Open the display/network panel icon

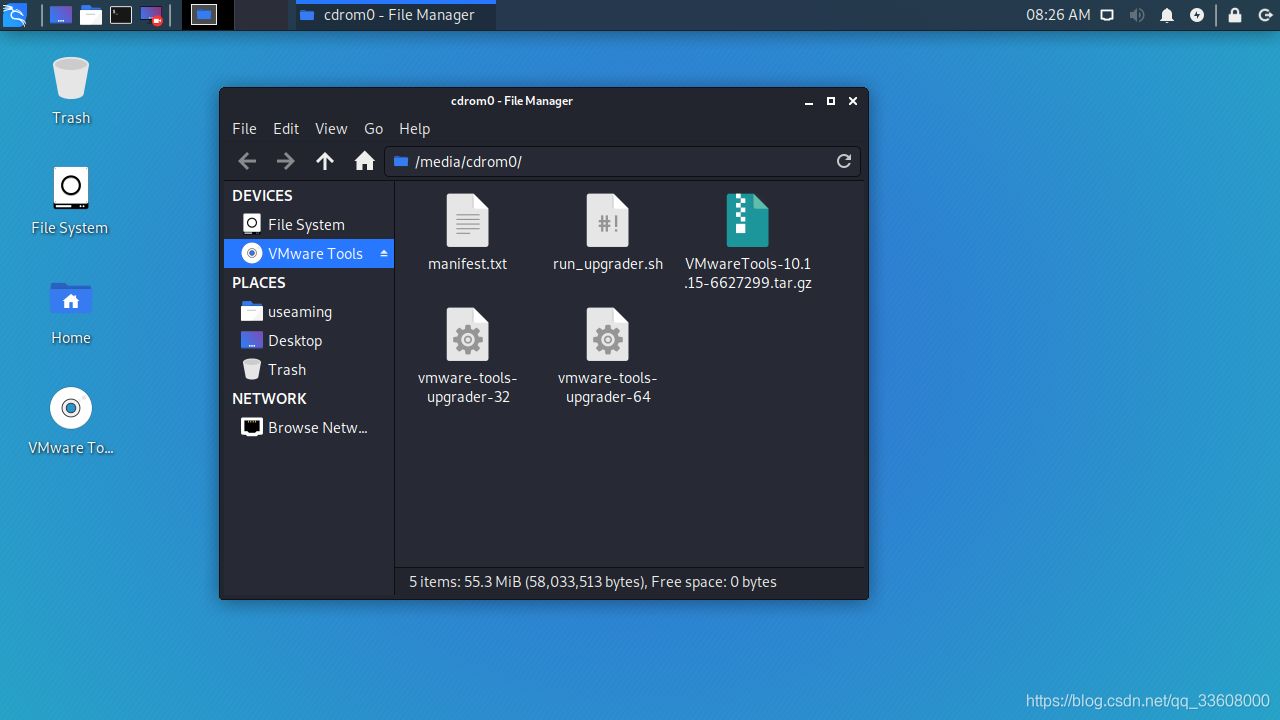[1107, 15]
